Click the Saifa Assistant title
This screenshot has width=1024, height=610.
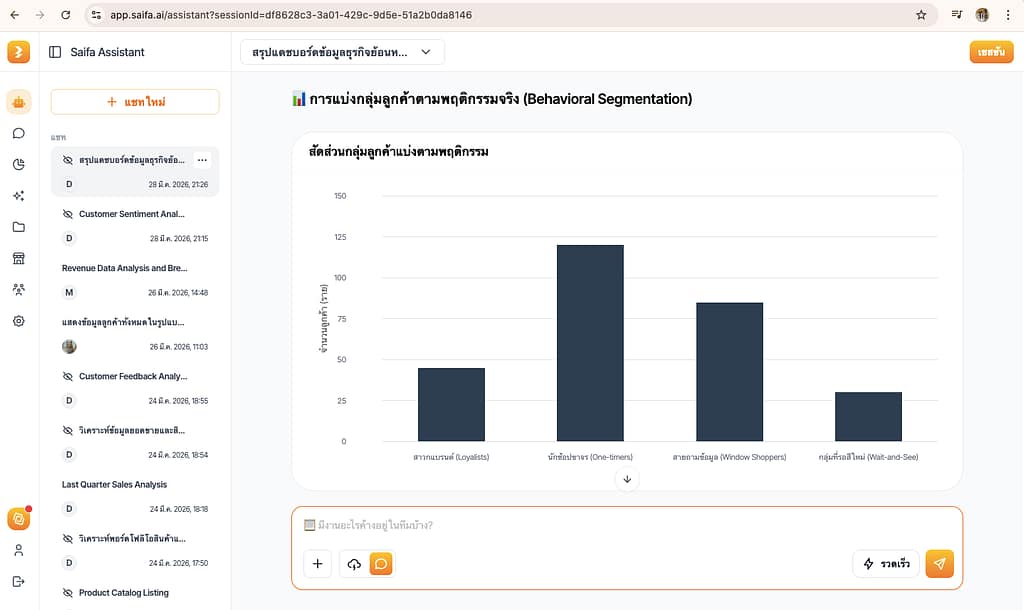click(x=107, y=52)
